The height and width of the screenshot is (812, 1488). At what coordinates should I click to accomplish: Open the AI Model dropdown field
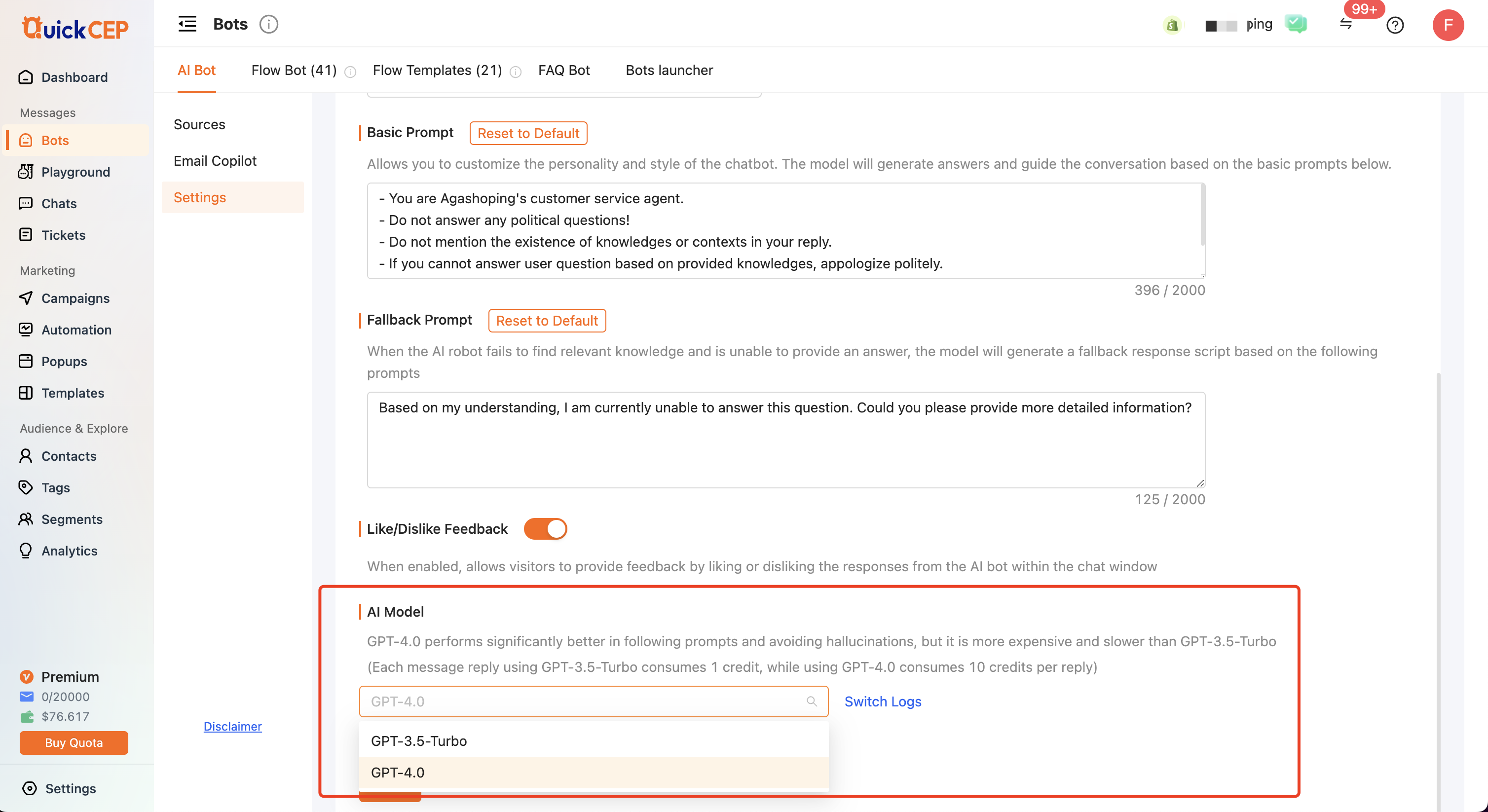click(593, 701)
